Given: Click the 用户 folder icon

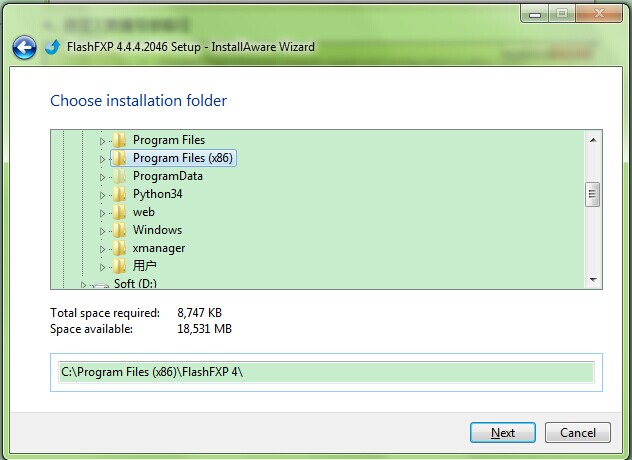Looking at the screenshot, I should pyautogui.click(x=119, y=266).
